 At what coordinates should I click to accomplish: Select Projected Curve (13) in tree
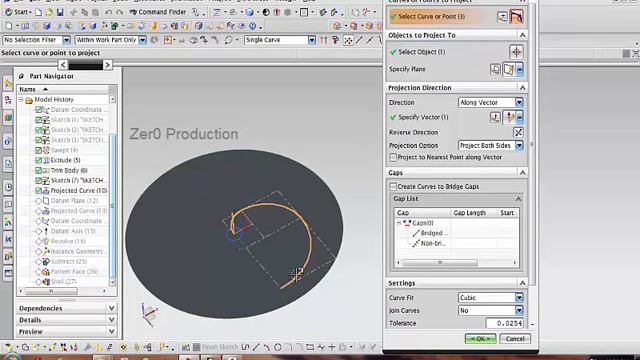tap(78, 211)
